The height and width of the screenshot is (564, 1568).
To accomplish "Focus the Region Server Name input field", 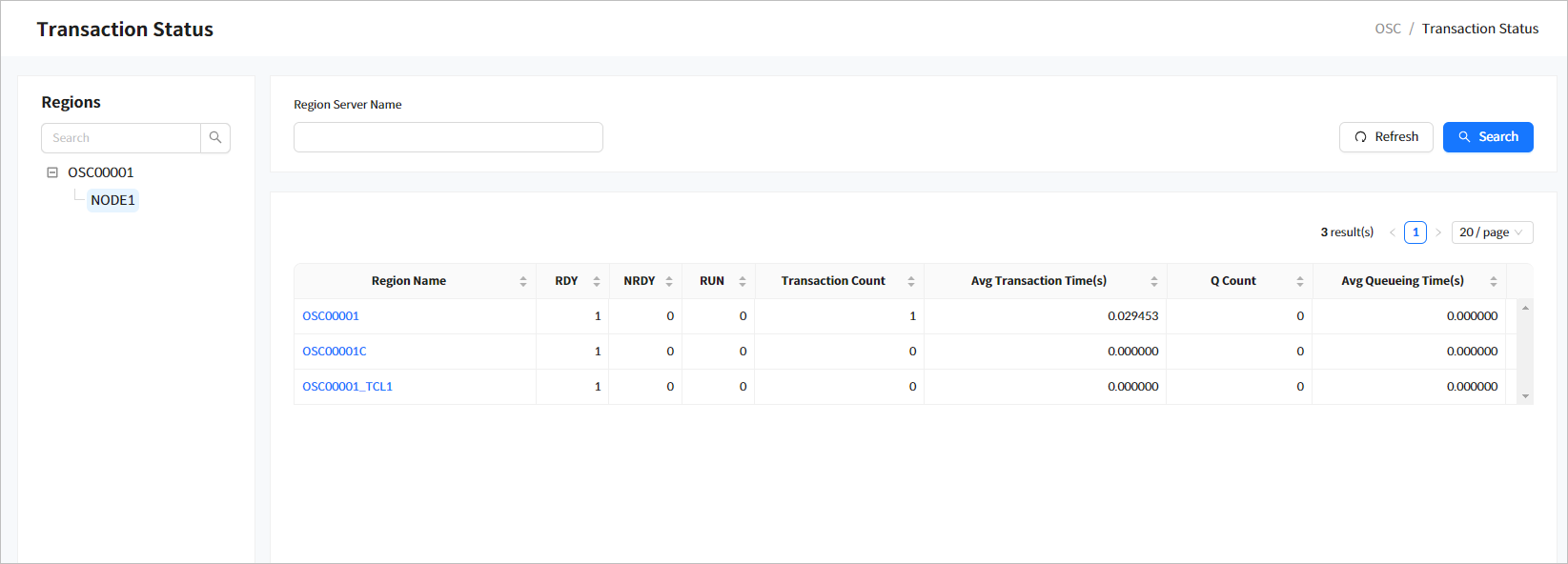I will pos(448,137).
